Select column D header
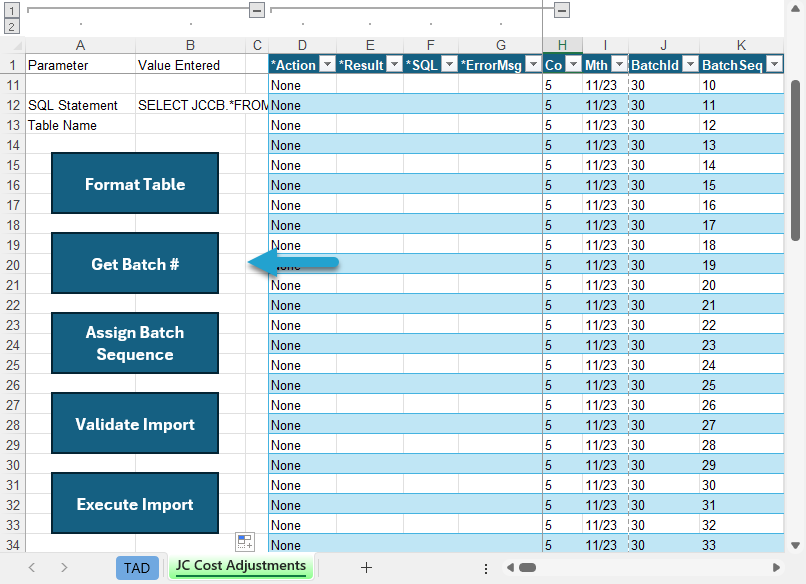Viewport: 806px width, 584px height. [302, 45]
